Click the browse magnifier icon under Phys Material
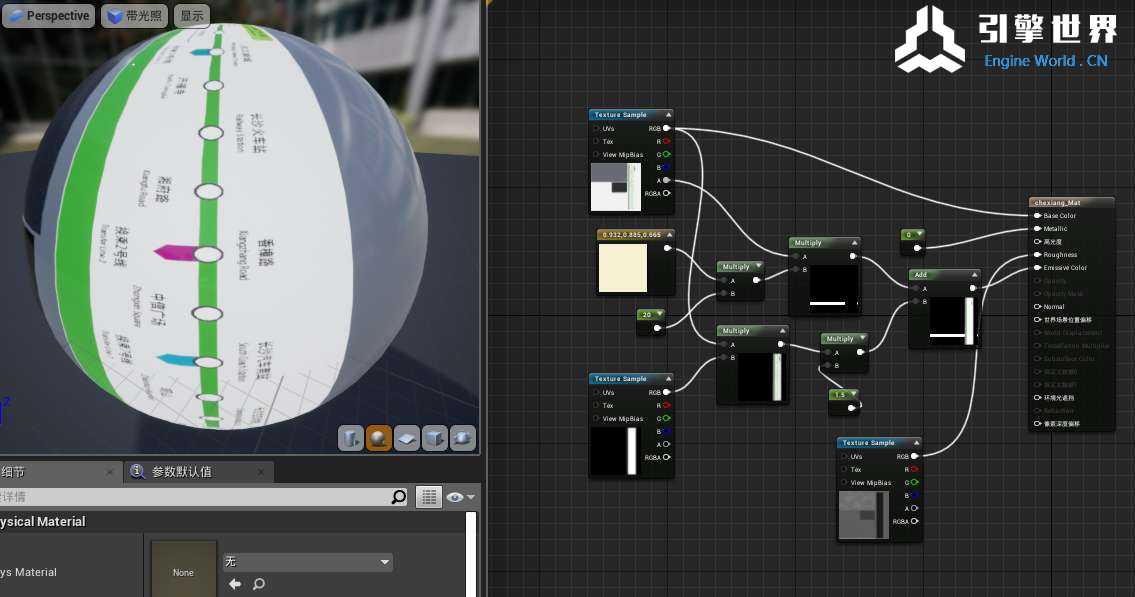Image resolution: width=1135 pixels, height=597 pixels. [259, 584]
